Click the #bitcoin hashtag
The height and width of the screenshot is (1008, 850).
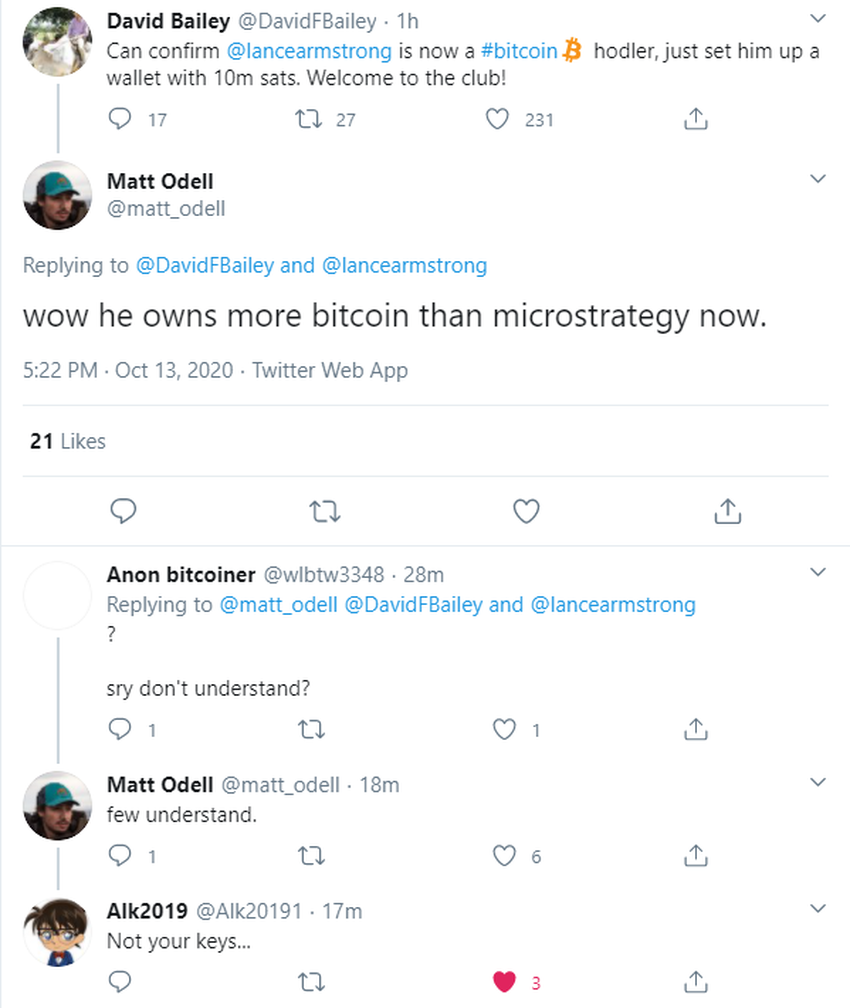click(524, 50)
